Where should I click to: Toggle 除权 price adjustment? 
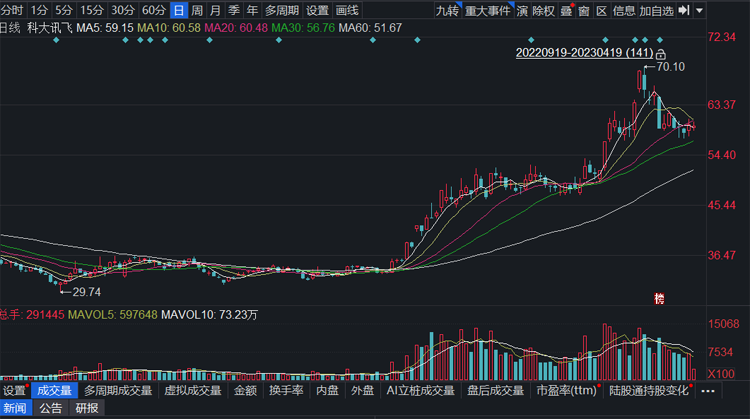pyautogui.click(x=544, y=10)
